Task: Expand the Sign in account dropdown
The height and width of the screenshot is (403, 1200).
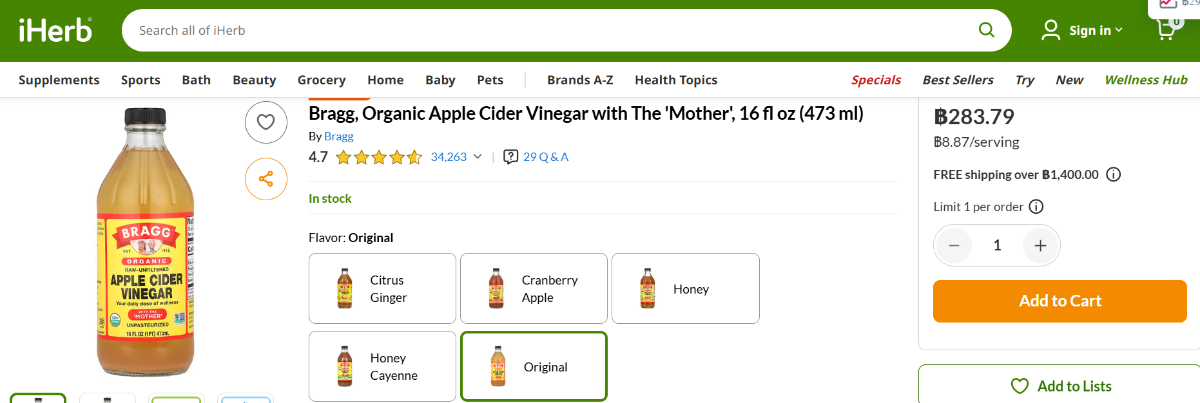Action: [1082, 30]
